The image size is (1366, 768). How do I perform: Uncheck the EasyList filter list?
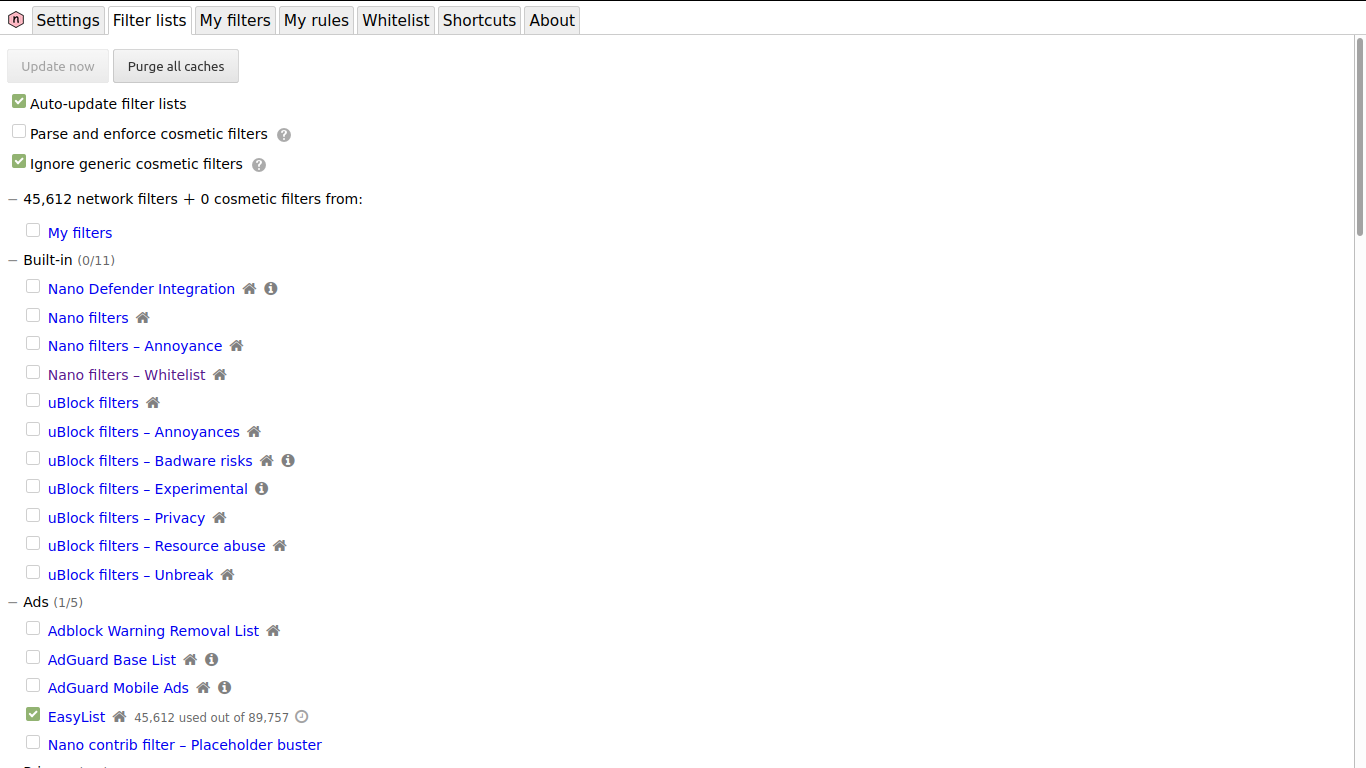click(x=32, y=714)
